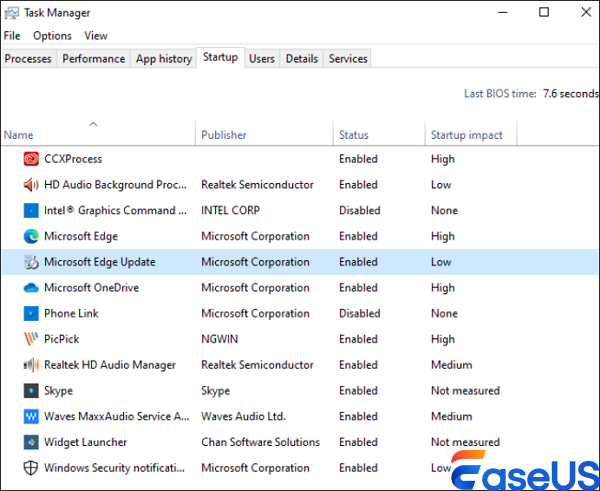
Task: Click the Microsoft OneDrive cloud icon
Action: tap(30, 288)
